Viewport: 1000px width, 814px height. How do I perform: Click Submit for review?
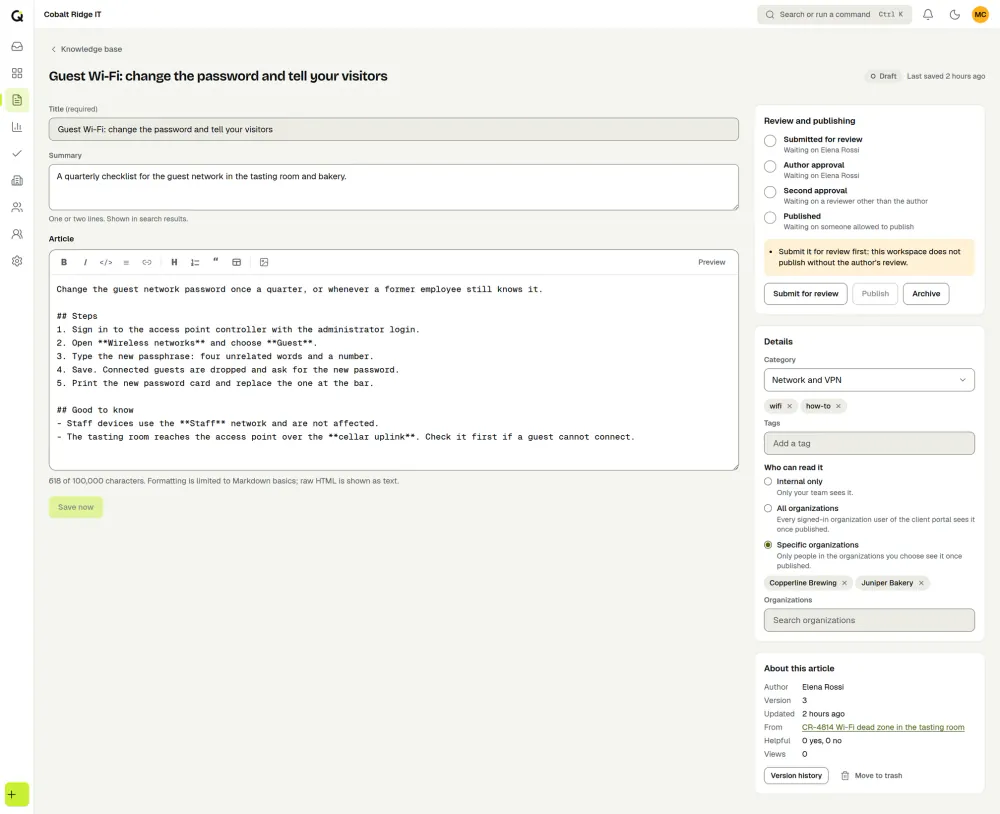805,294
